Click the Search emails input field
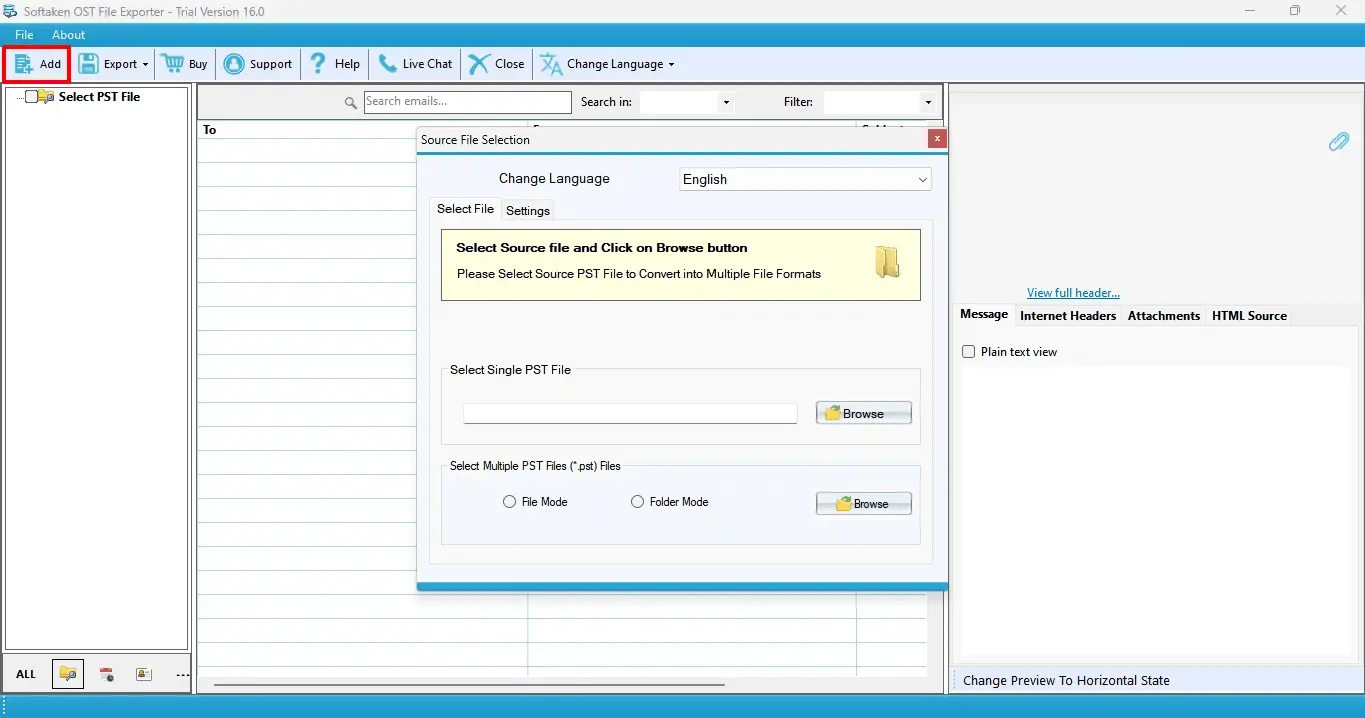 (x=467, y=102)
